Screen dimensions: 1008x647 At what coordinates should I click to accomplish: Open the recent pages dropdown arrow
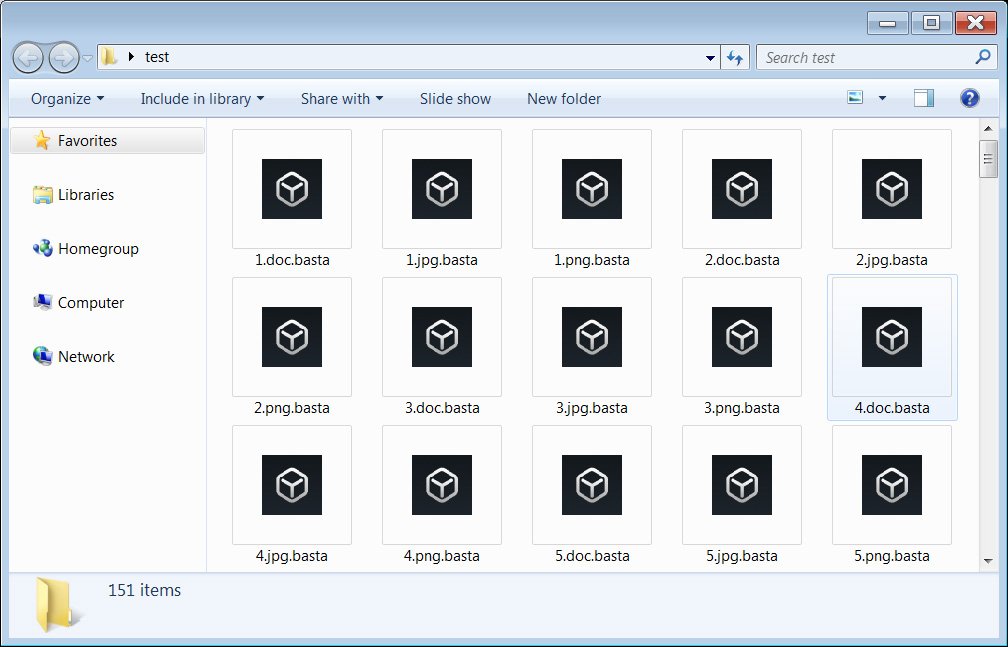point(87,59)
